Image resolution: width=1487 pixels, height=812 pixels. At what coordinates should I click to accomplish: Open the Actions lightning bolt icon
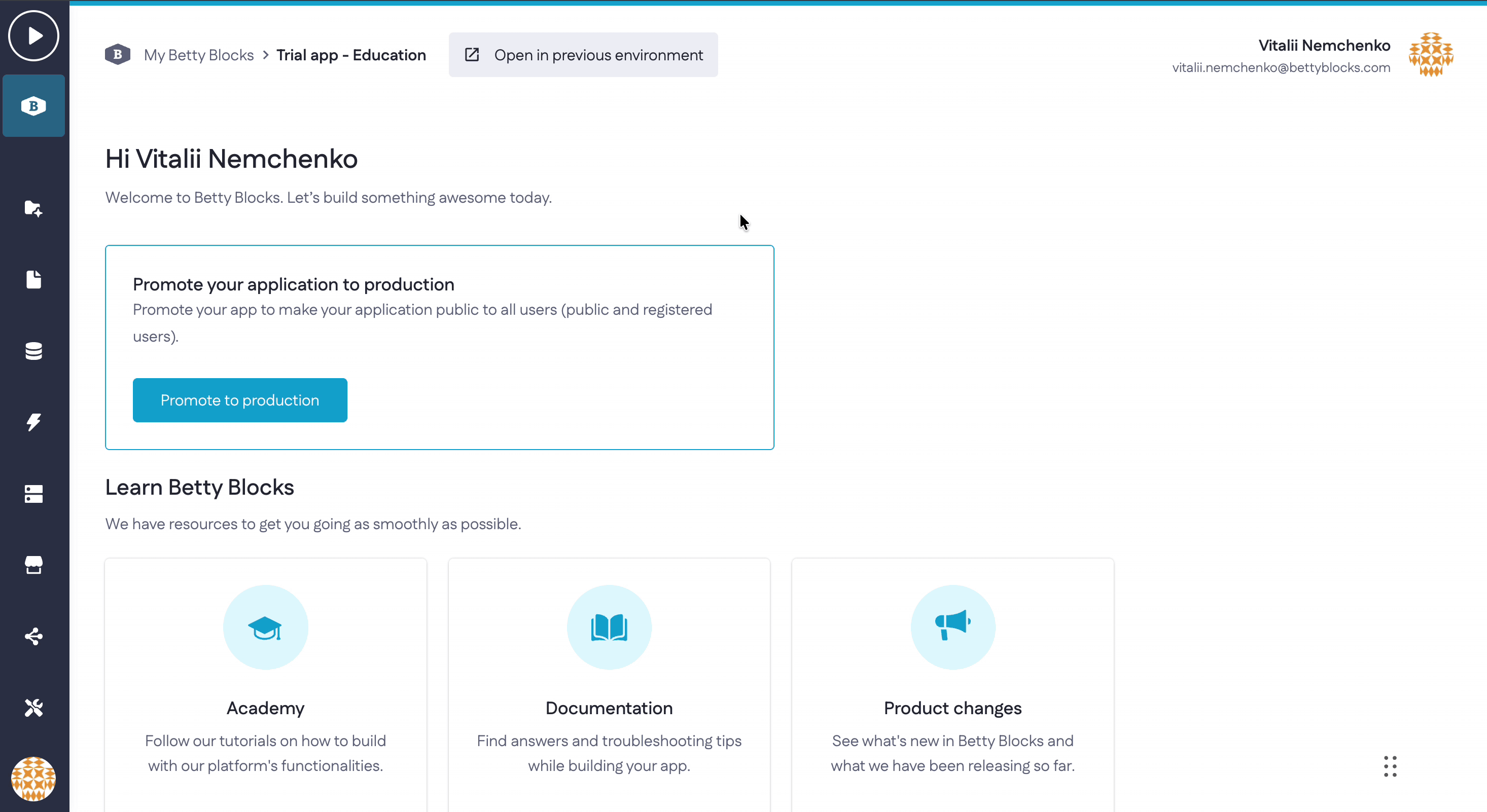33,422
